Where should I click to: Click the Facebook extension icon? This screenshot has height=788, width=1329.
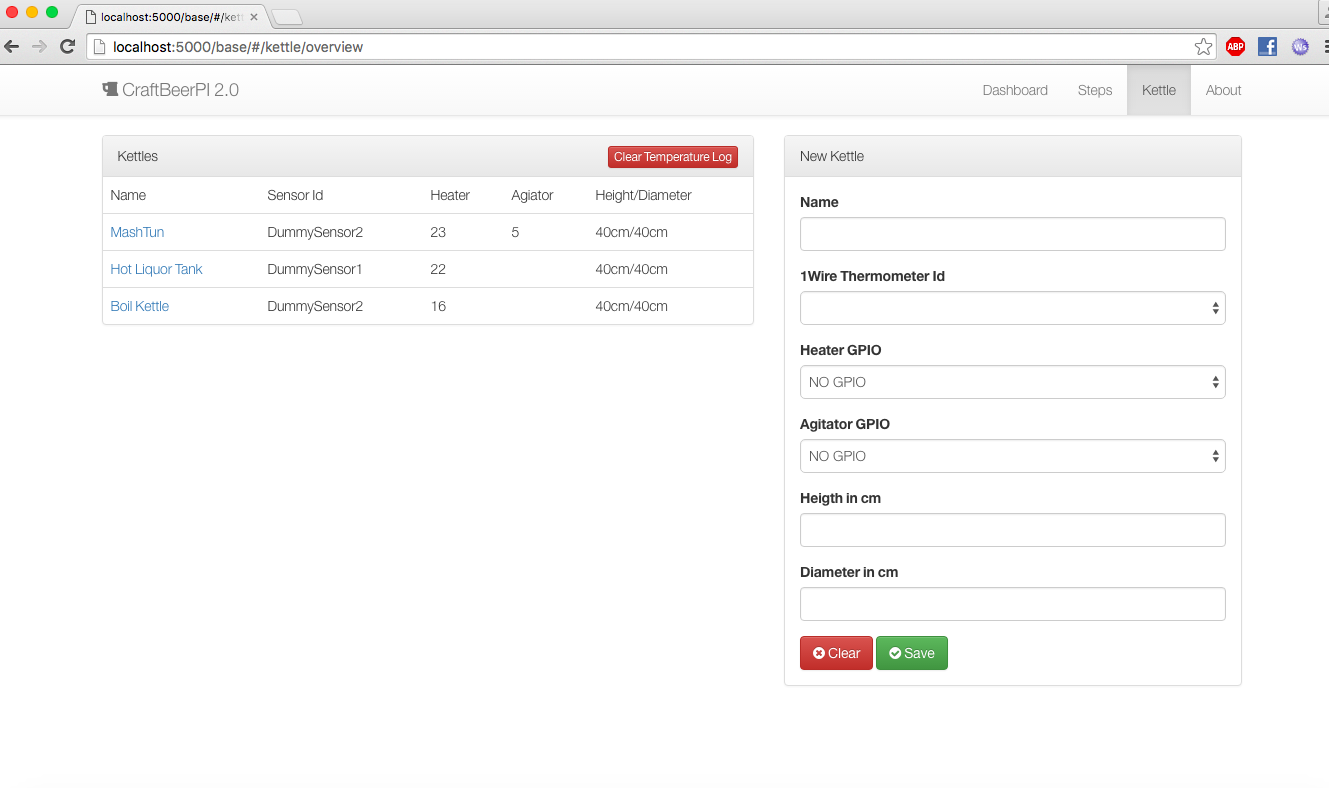click(1267, 46)
